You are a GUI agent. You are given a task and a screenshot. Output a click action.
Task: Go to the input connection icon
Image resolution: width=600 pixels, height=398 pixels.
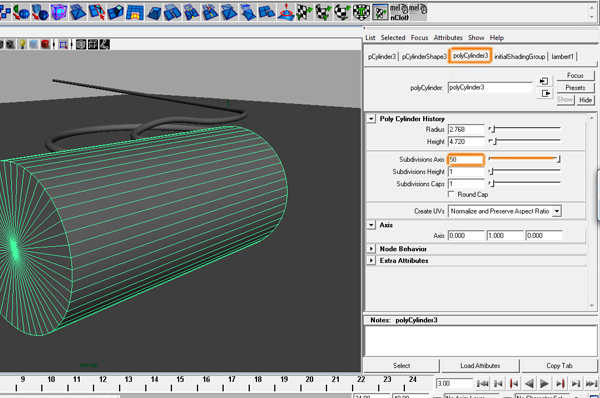click(x=544, y=81)
